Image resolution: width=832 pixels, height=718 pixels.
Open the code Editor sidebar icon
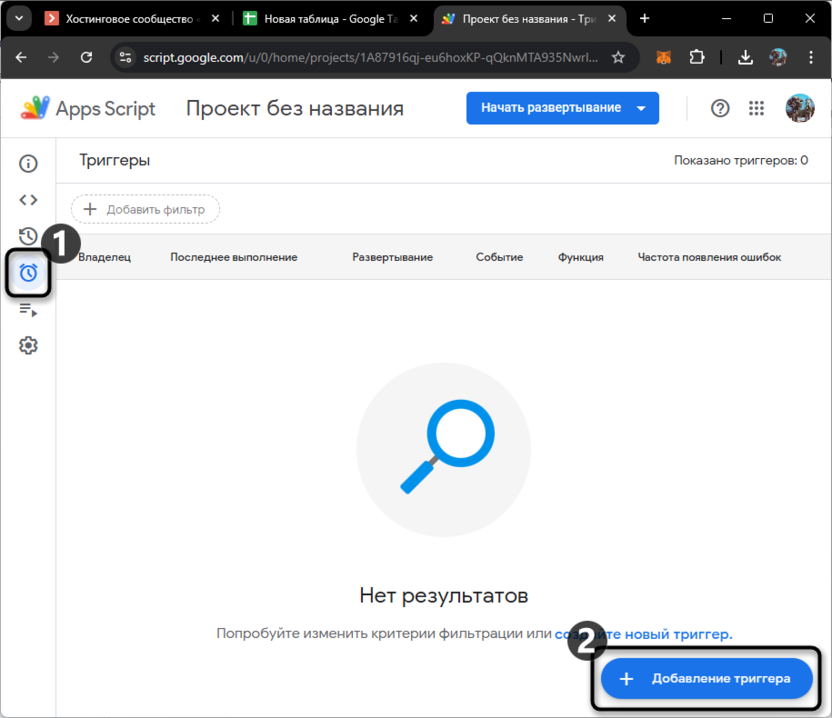click(28, 200)
